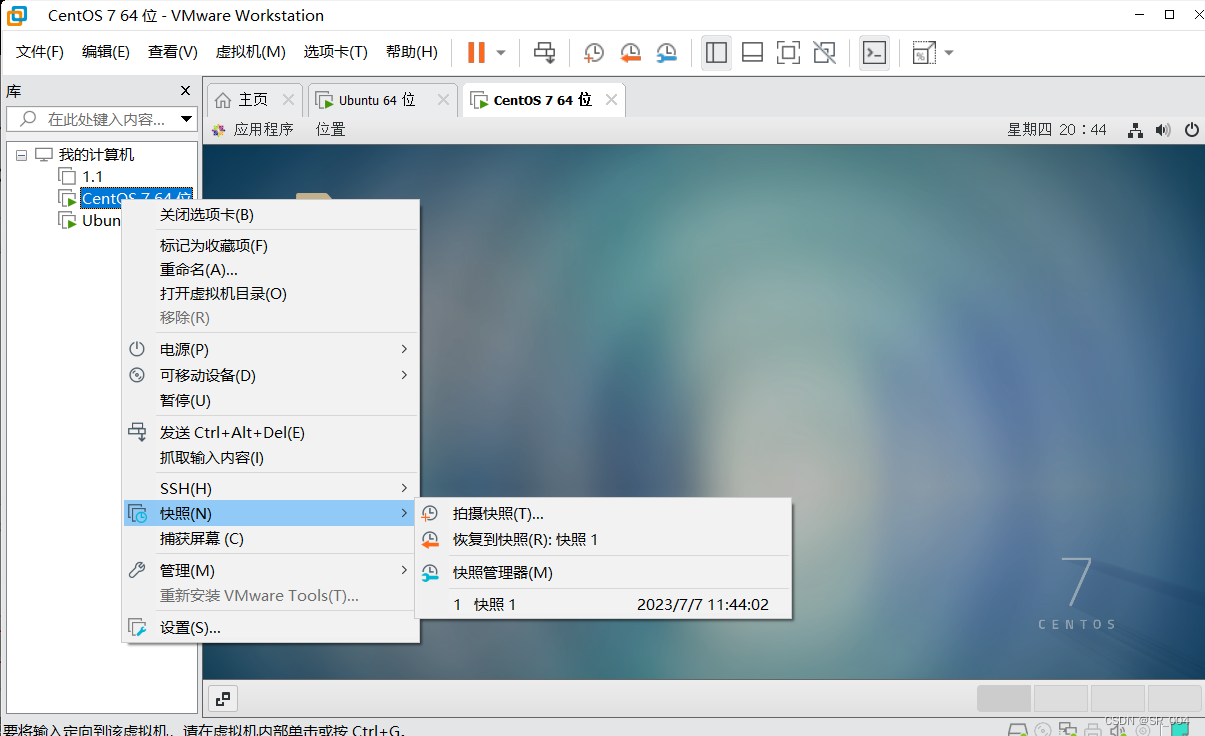Open the 查看(V) menu
This screenshot has width=1205, height=736.
[x=172, y=52]
